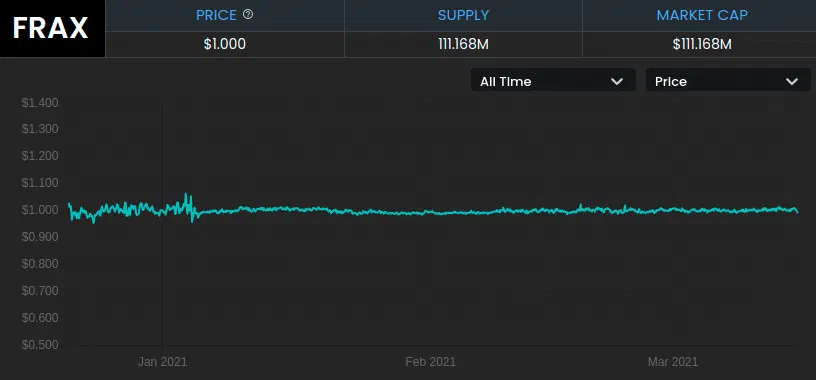Select the 111.168M supply value
The height and width of the screenshot is (380, 816).
(x=463, y=44)
